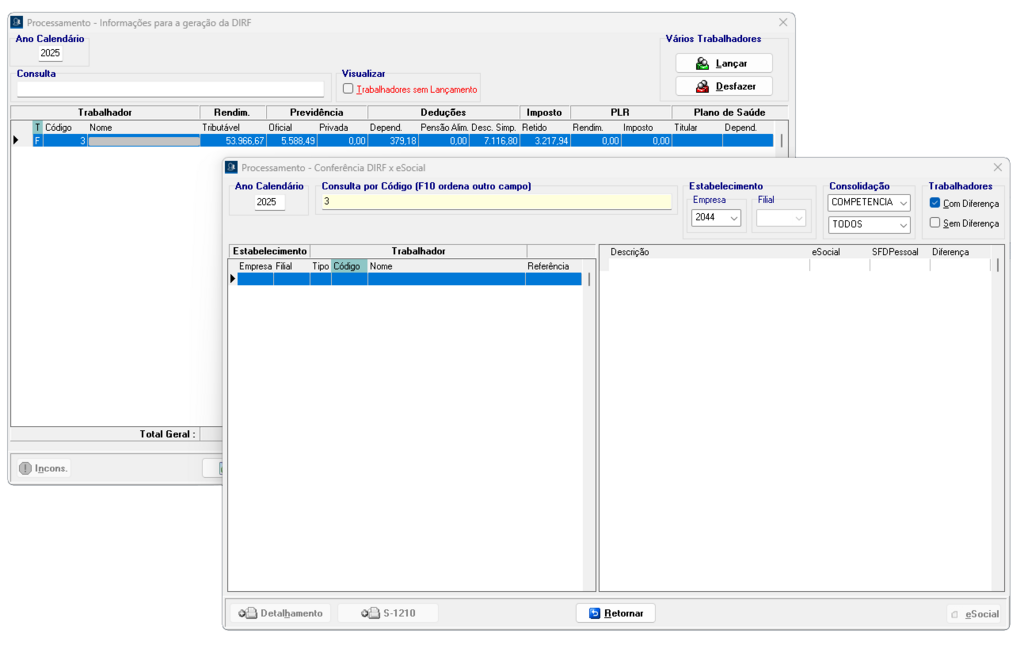
Task: Click the Consulta por Código input field
Action: 495,202
